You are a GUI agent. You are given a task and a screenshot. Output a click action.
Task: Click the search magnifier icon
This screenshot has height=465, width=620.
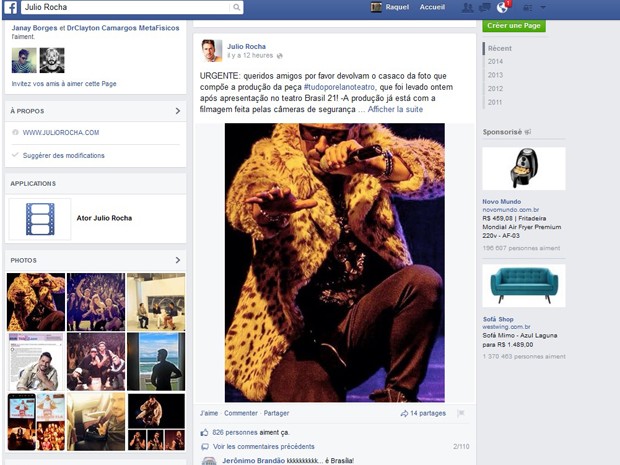tap(236, 7)
